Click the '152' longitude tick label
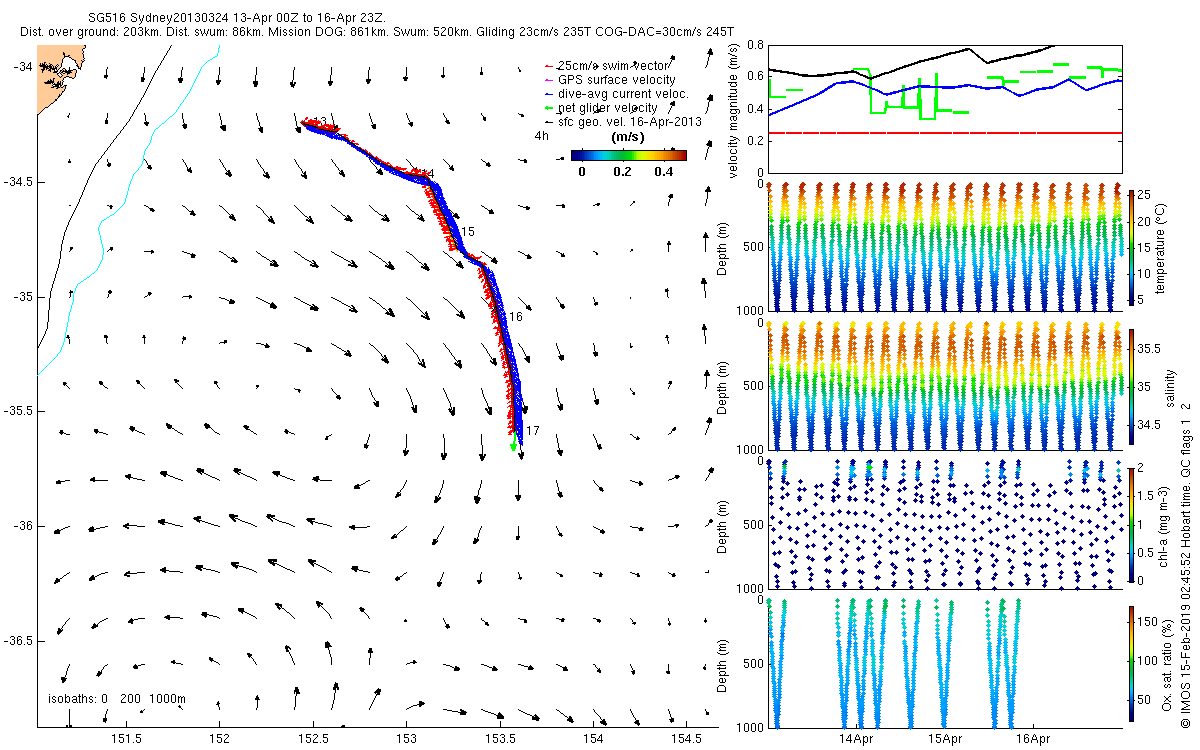The image size is (1200, 750). 220,739
